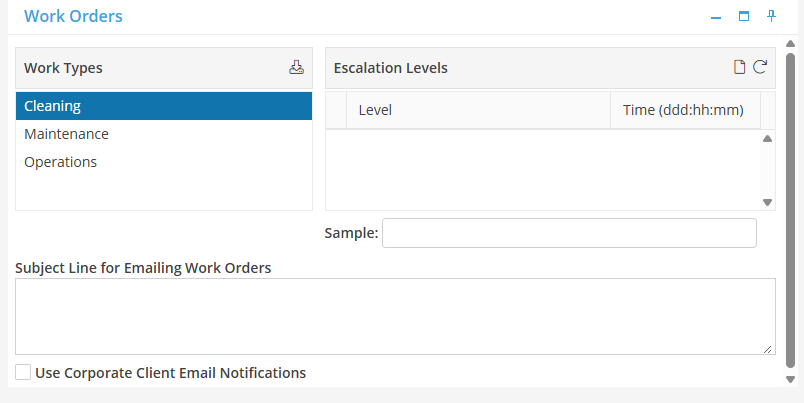Click the Subject Line for Emailing text area

tap(395, 316)
